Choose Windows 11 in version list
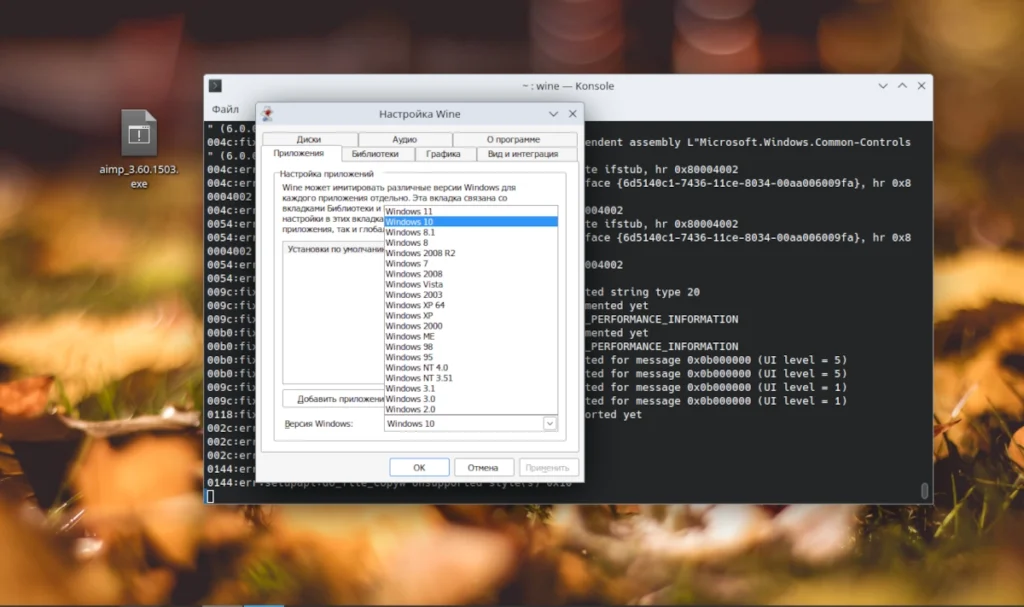 (471, 211)
